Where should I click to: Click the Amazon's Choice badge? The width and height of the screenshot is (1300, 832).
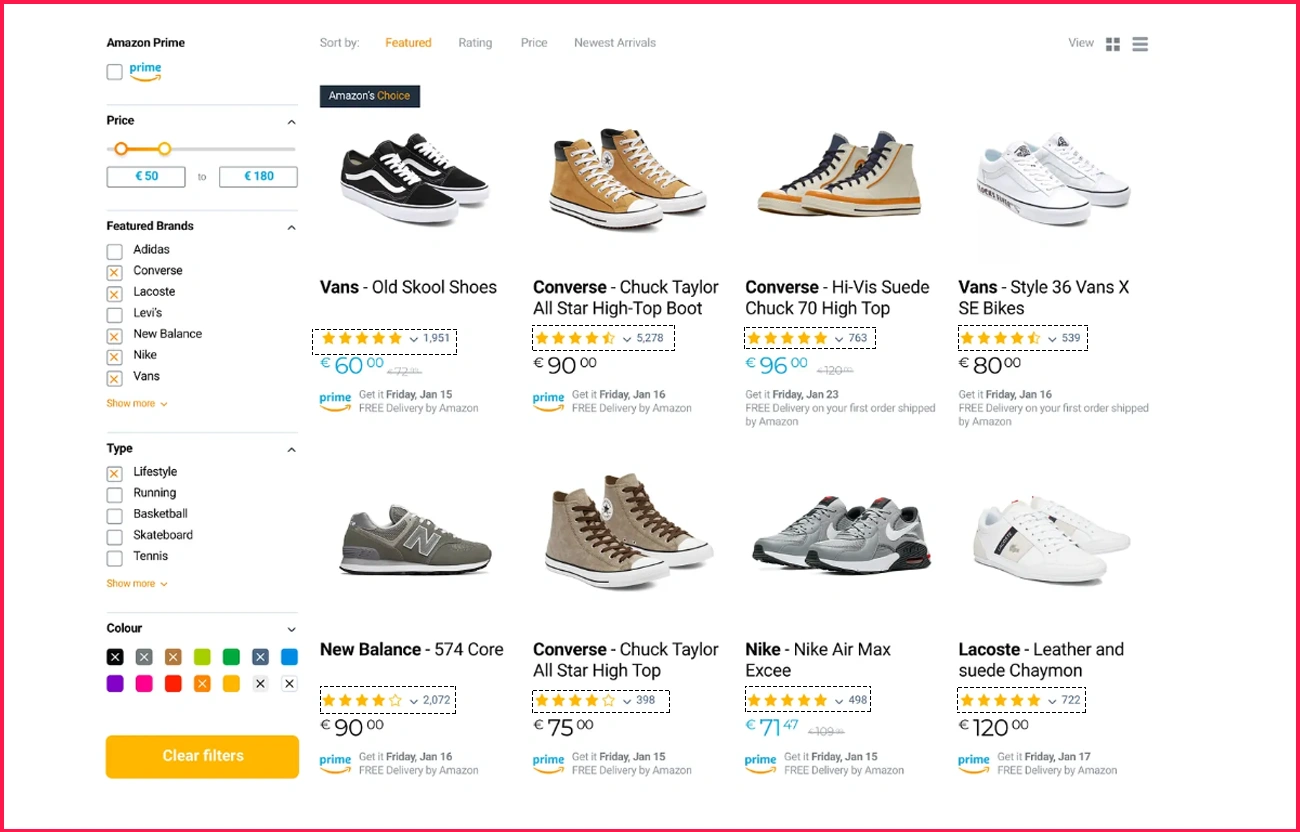coord(370,96)
